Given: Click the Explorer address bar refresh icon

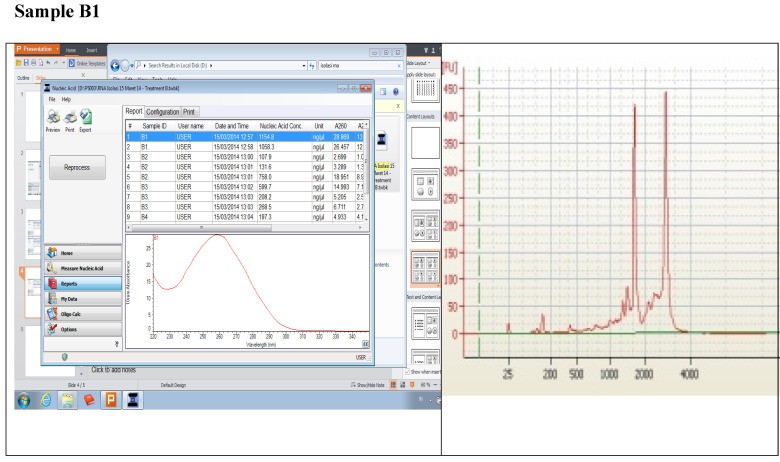Looking at the screenshot, I should (312, 65).
